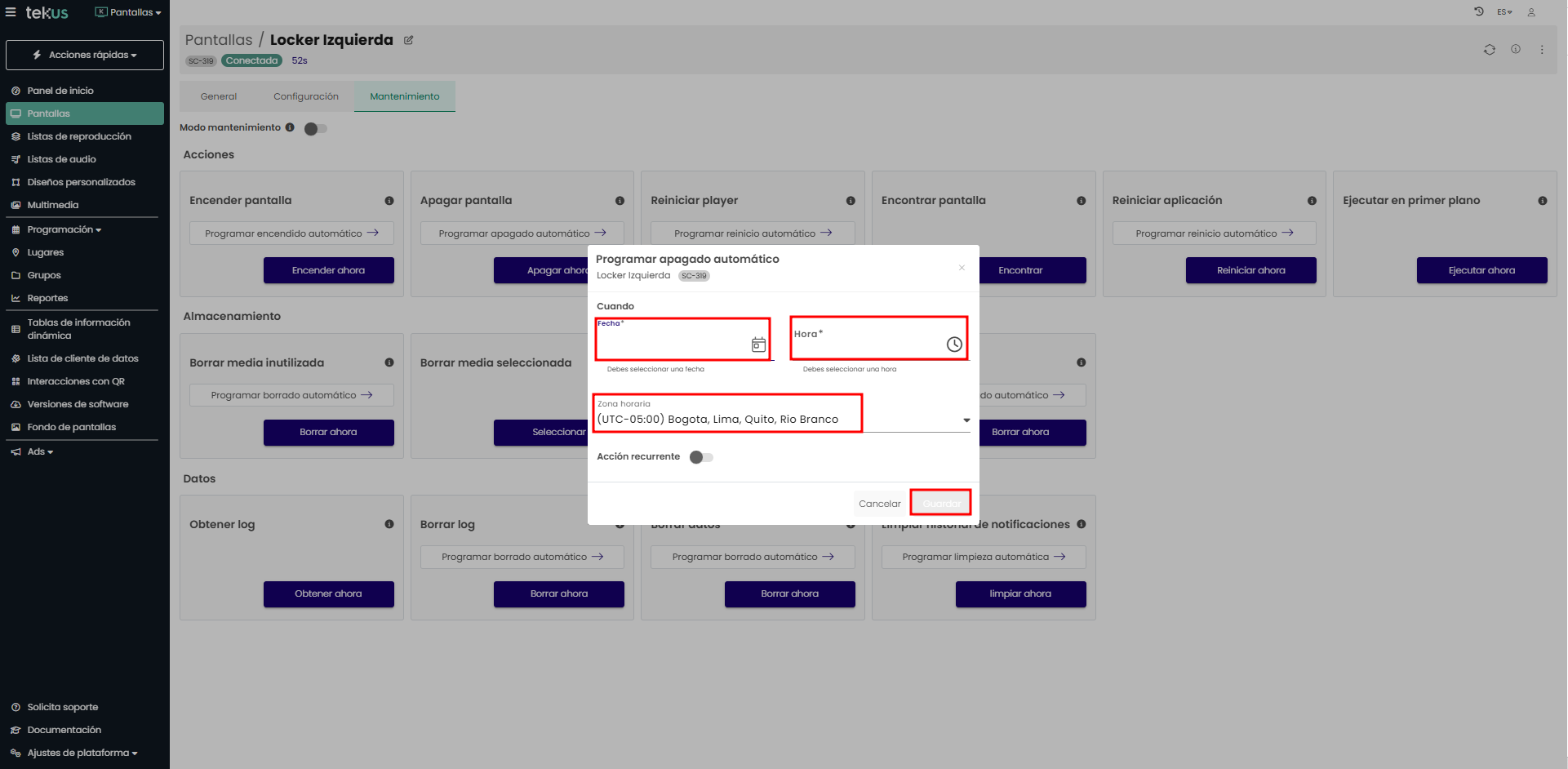Image resolution: width=1568 pixels, height=769 pixels.
Task: Open the user profile icon in top bar
Action: (x=1531, y=12)
